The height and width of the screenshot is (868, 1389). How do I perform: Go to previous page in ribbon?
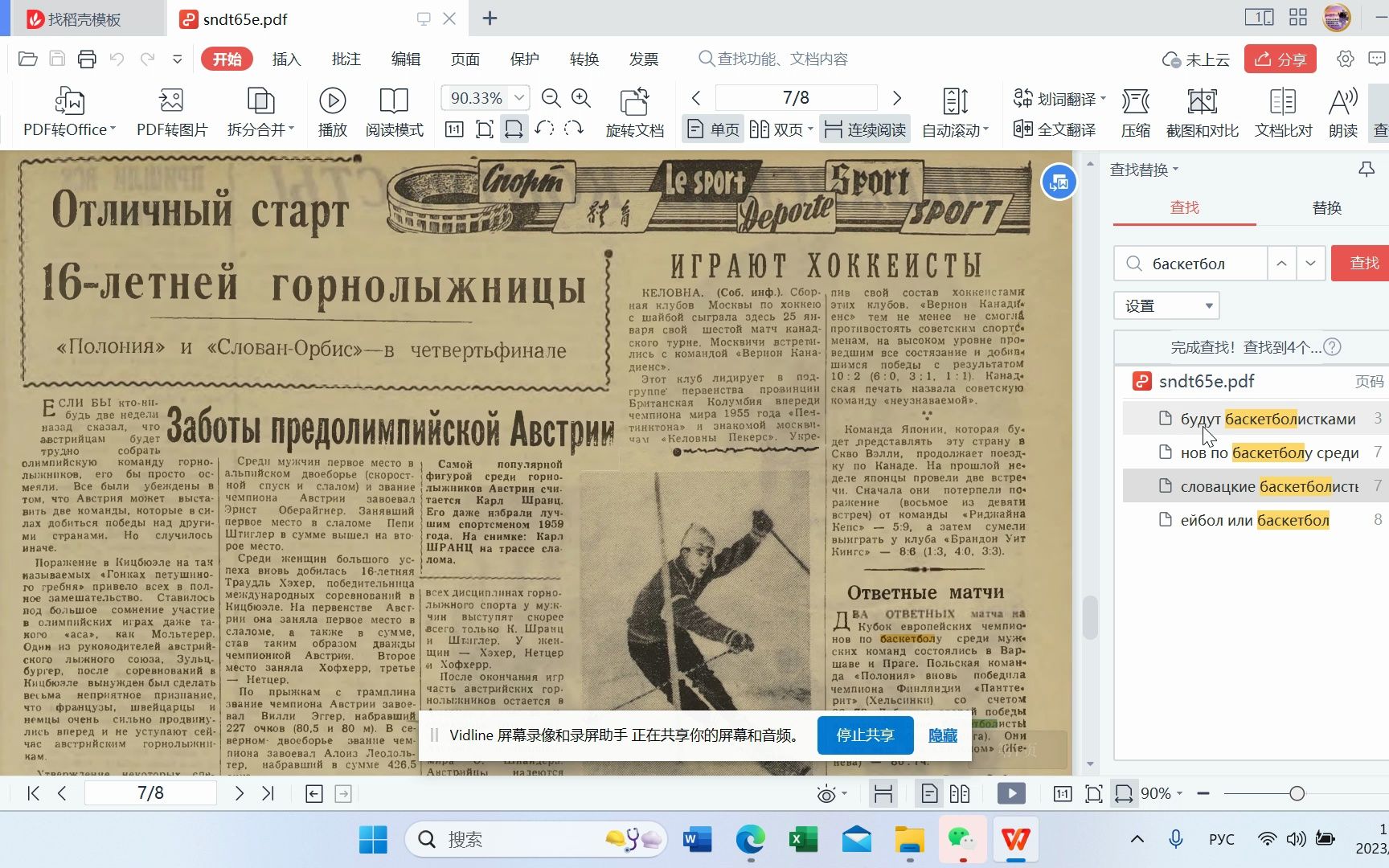pos(696,98)
